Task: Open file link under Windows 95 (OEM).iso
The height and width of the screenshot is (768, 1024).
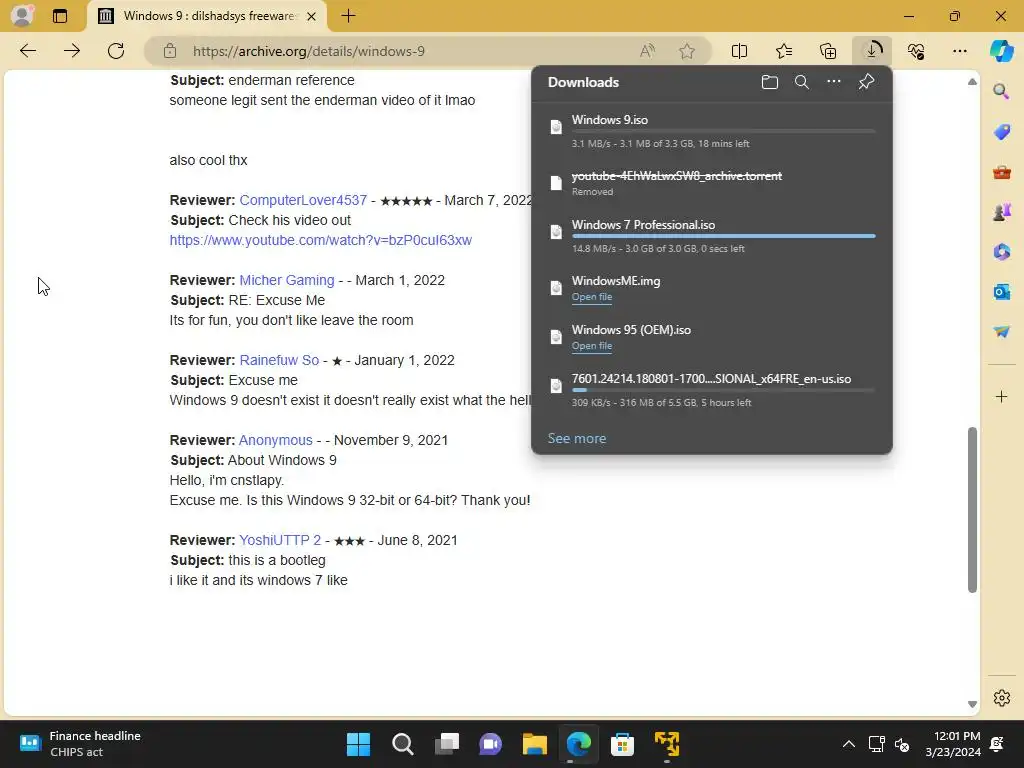Action: (592, 346)
